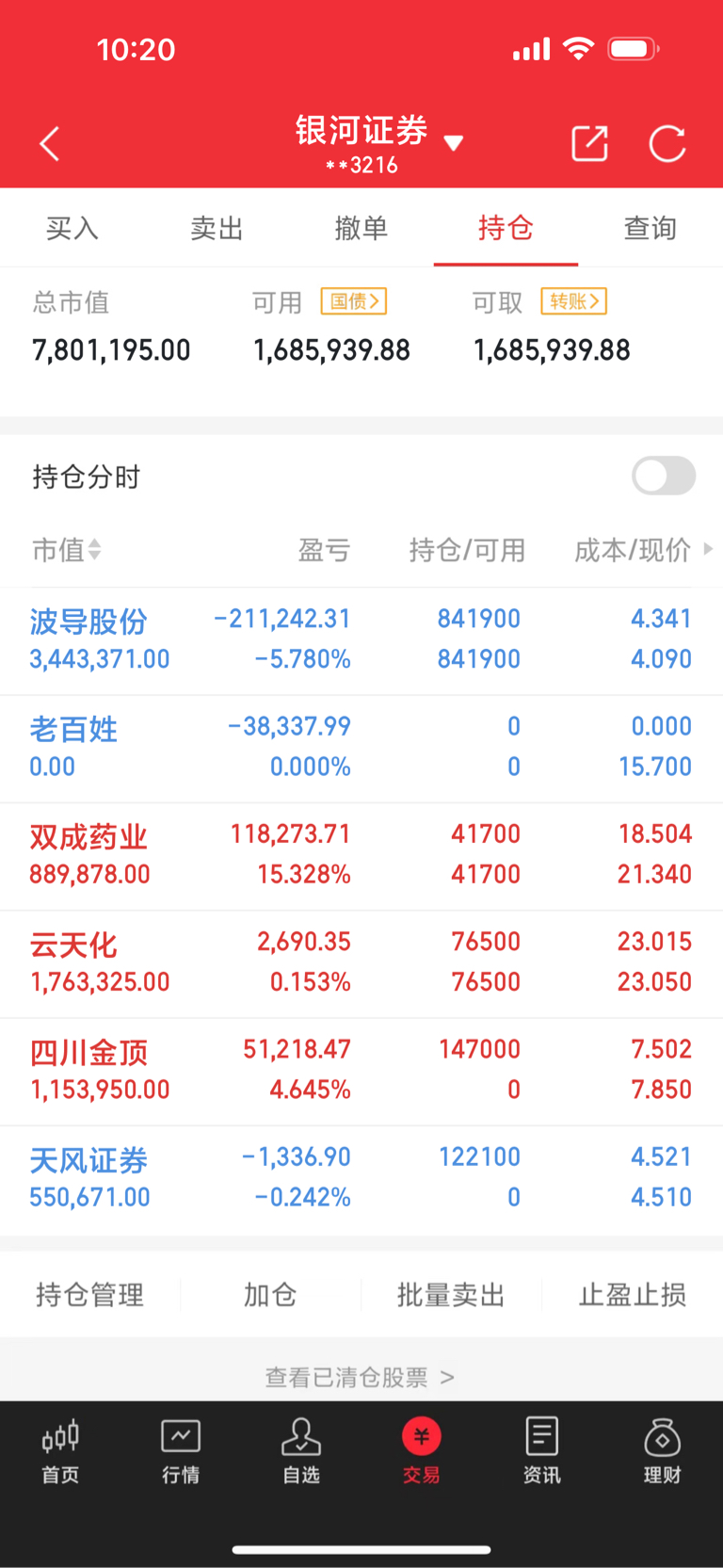Open 理财 money bag icon
The width and height of the screenshot is (723, 1568).
(x=663, y=1437)
